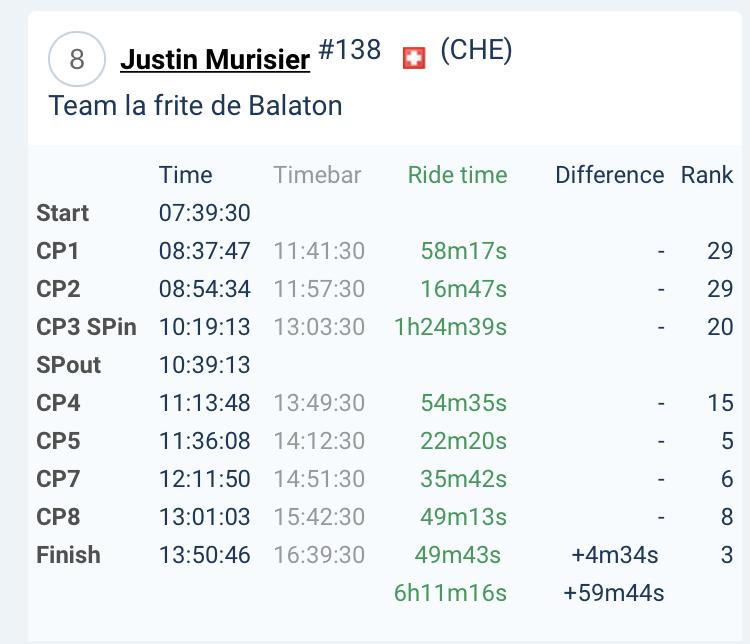750x644 pixels.
Task: Click the Ride time column header
Action: pyautogui.click(x=457, y=175)
